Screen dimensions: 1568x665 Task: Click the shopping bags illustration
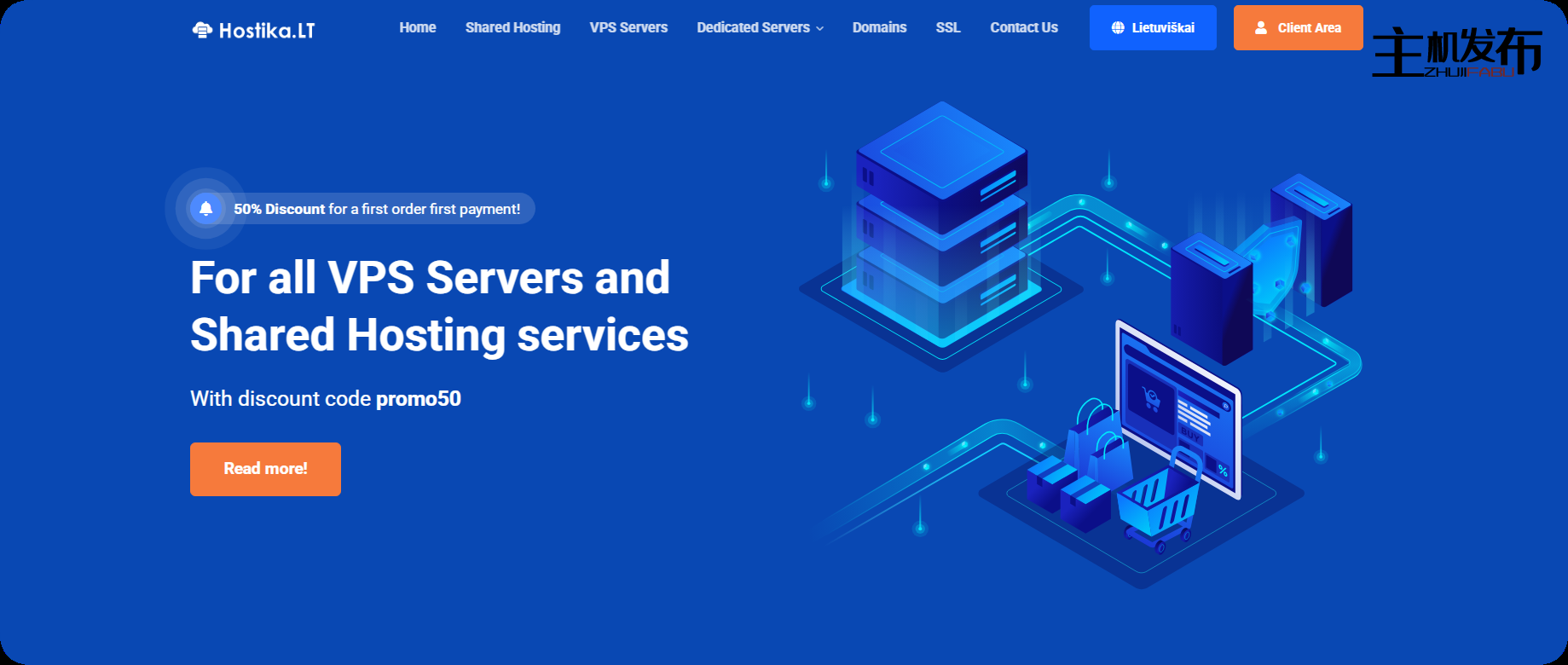[x=1099, y=443]
